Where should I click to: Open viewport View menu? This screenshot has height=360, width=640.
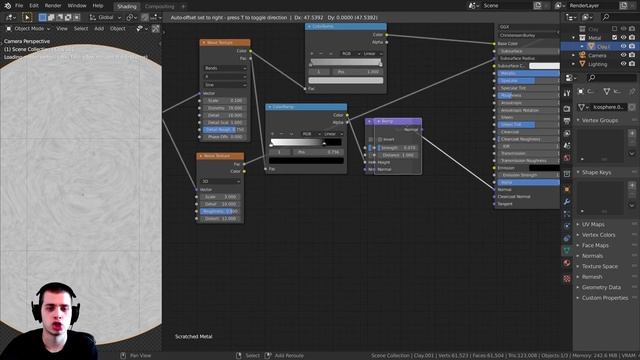click(62, 29)
